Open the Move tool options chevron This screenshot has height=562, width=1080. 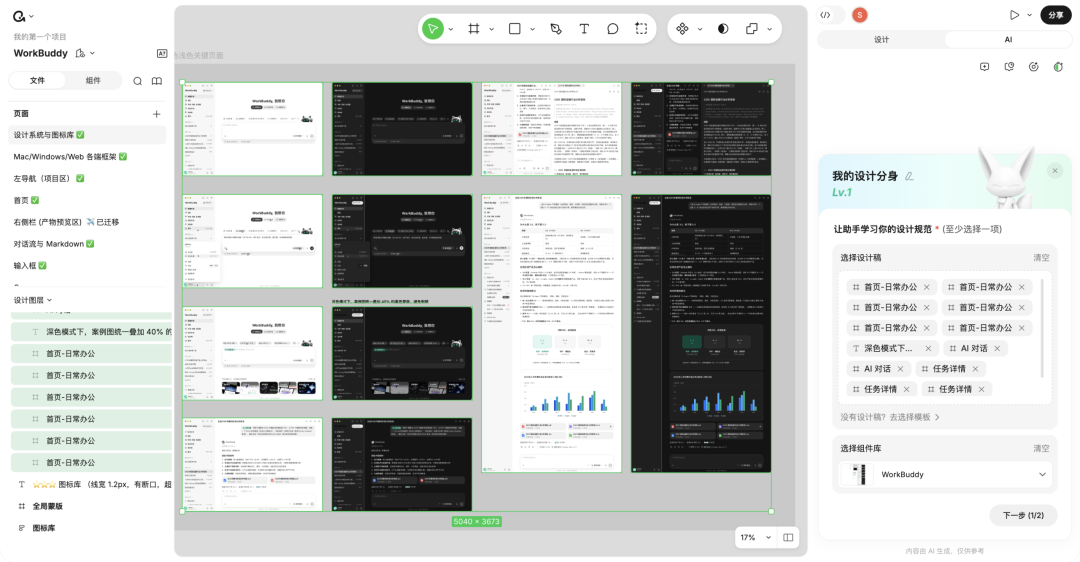click(451, 30)
